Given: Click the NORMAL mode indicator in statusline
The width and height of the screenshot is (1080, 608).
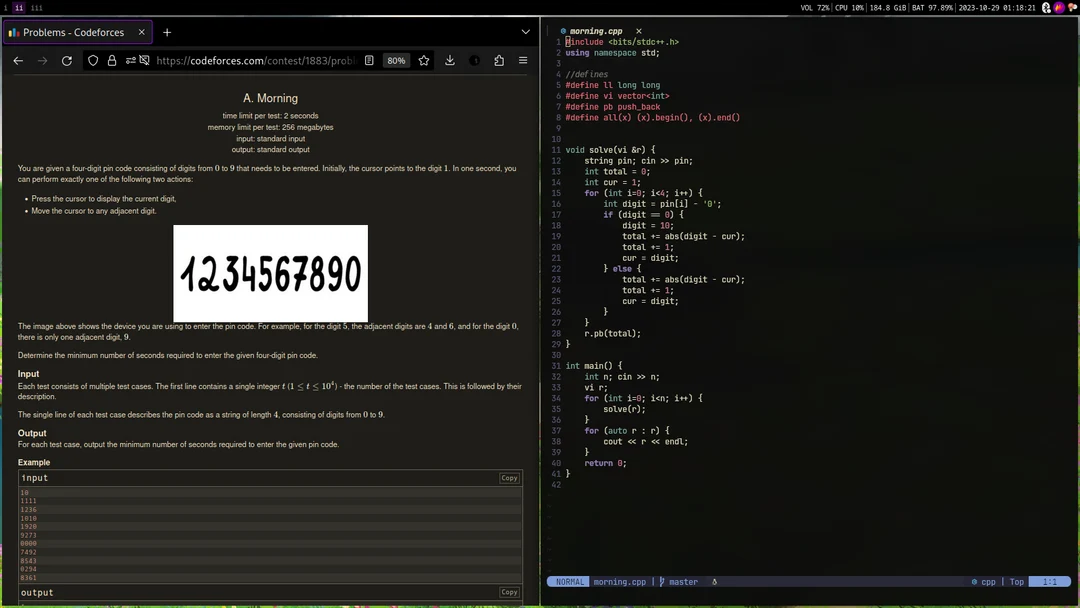Looking at the screenshot, I should pyautogui.click(x=568, y=581).
